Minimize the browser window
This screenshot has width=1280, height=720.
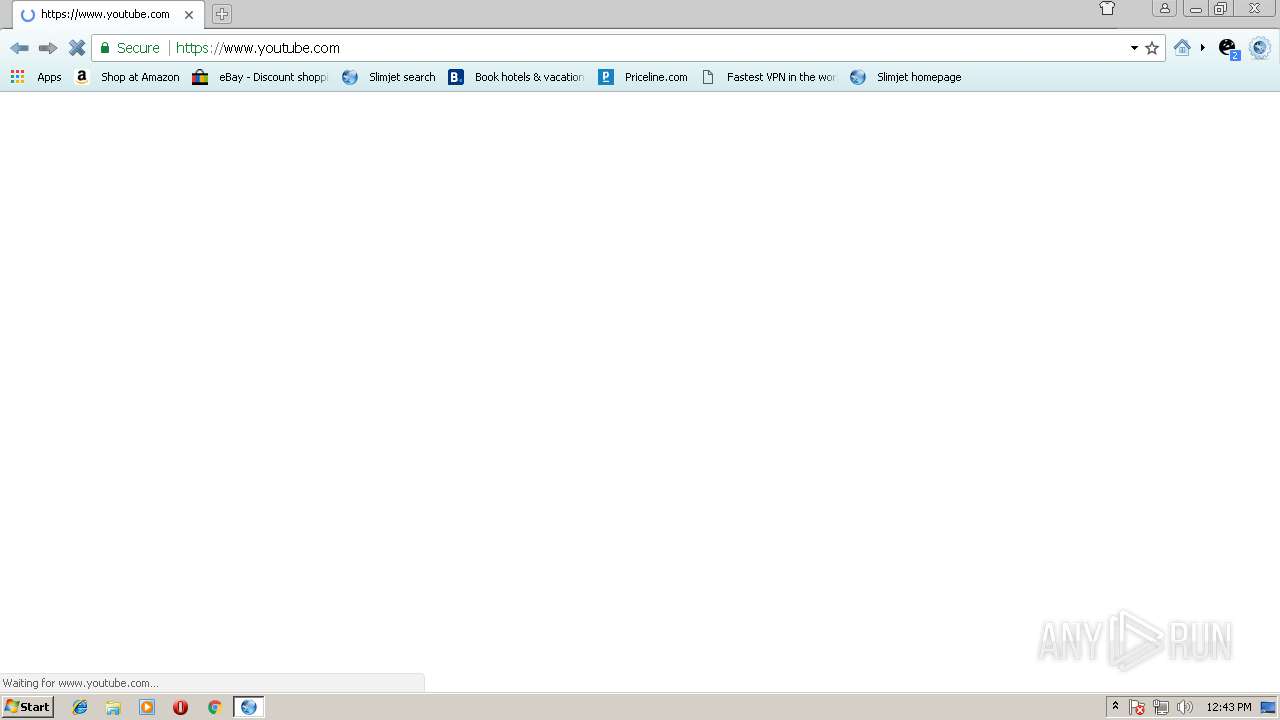point(1195,8)
